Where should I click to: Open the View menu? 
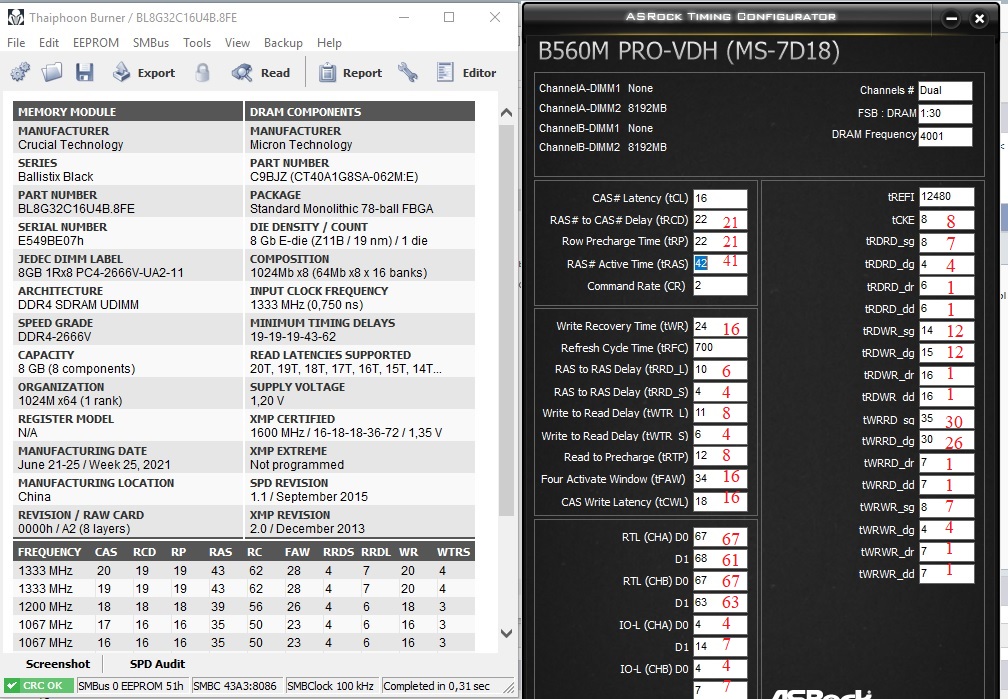coord(237,42)
